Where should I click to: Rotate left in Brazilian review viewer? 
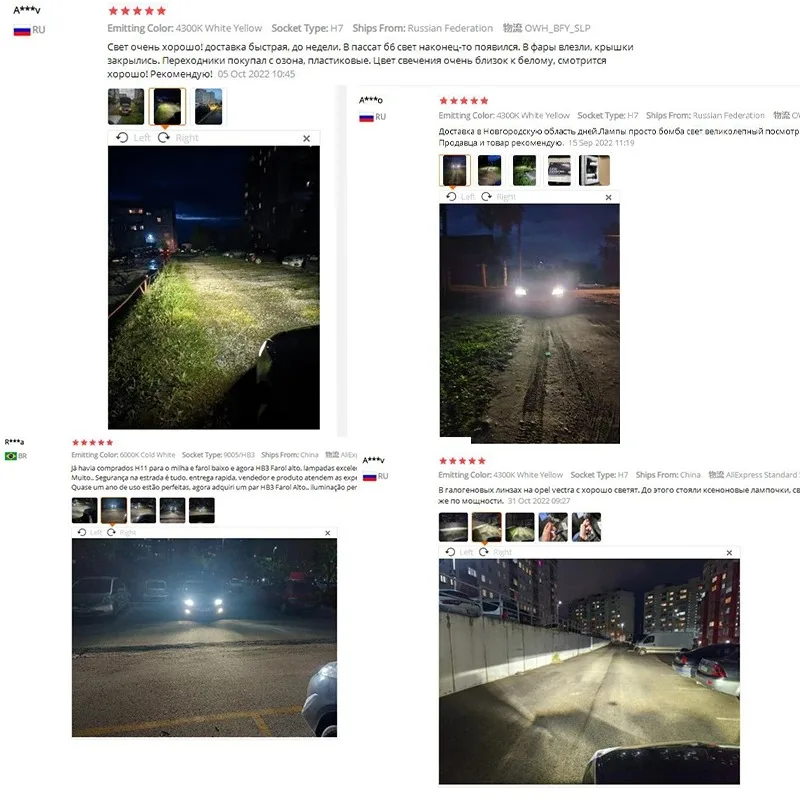coord(90,532)
